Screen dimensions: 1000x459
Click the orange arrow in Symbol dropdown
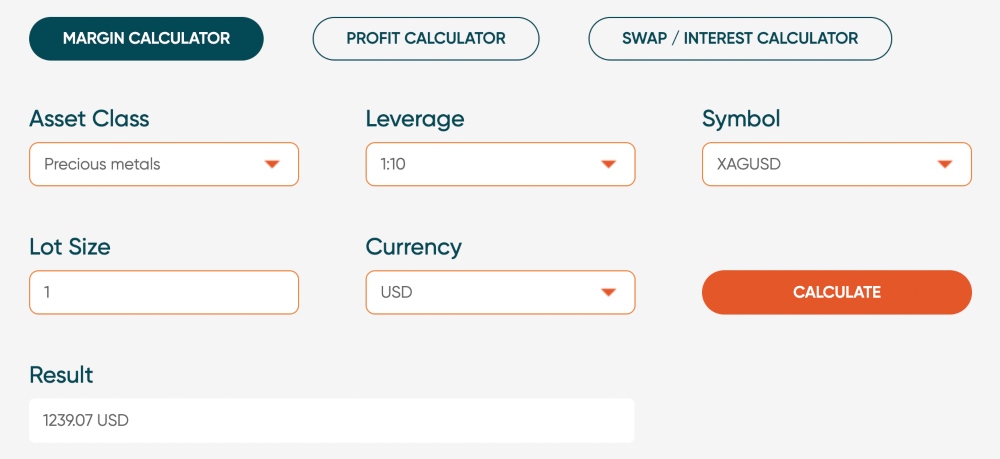point(945,165)
